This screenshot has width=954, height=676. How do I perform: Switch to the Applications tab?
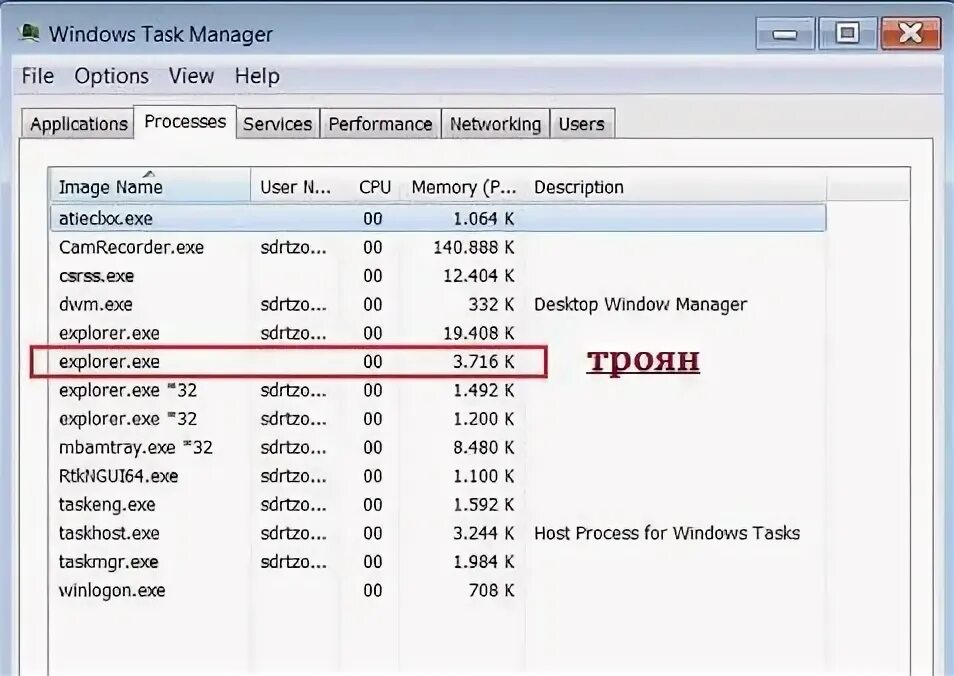(78, 124)
